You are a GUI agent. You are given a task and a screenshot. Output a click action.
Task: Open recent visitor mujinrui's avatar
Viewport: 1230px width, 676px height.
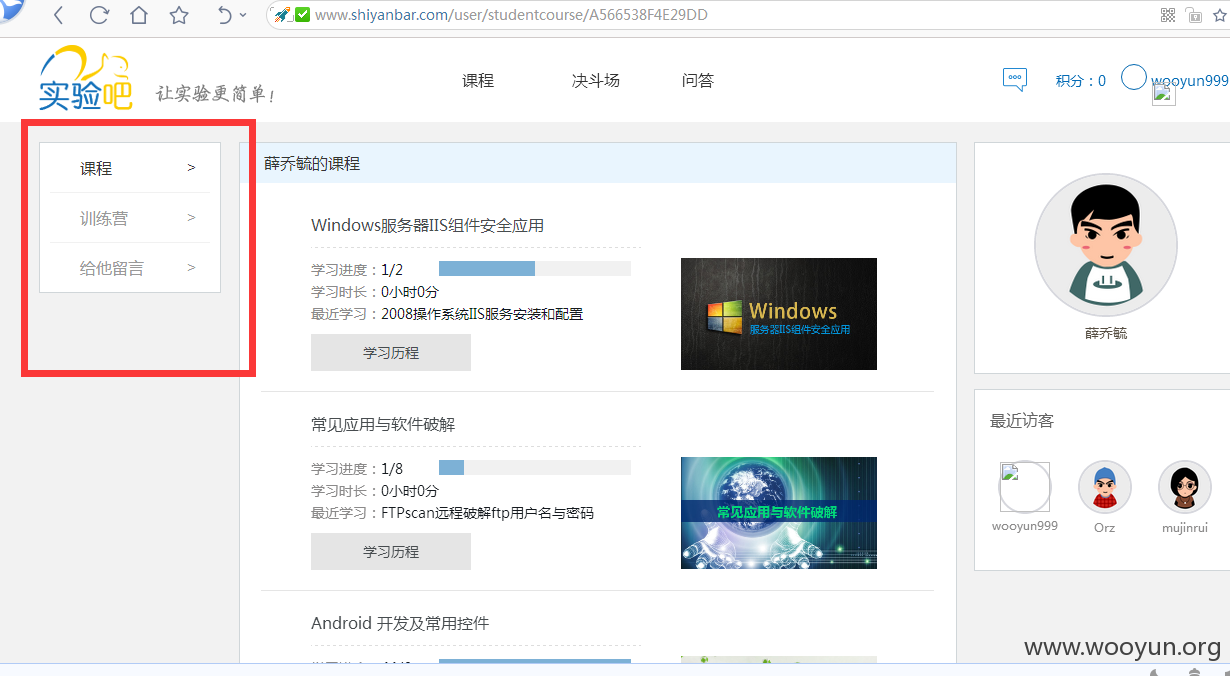pos(1185,487)
